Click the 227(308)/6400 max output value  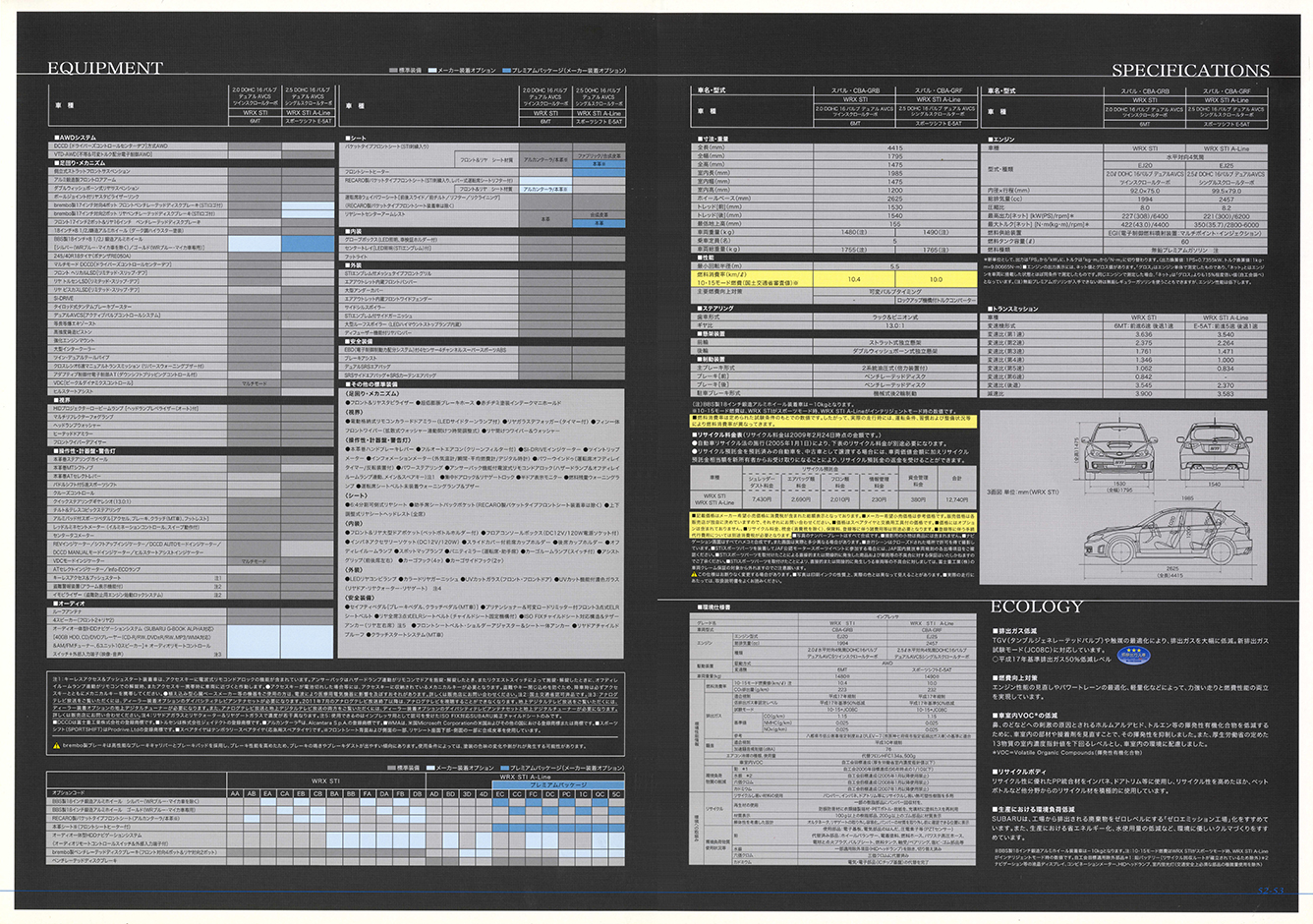click(1144, 216)
